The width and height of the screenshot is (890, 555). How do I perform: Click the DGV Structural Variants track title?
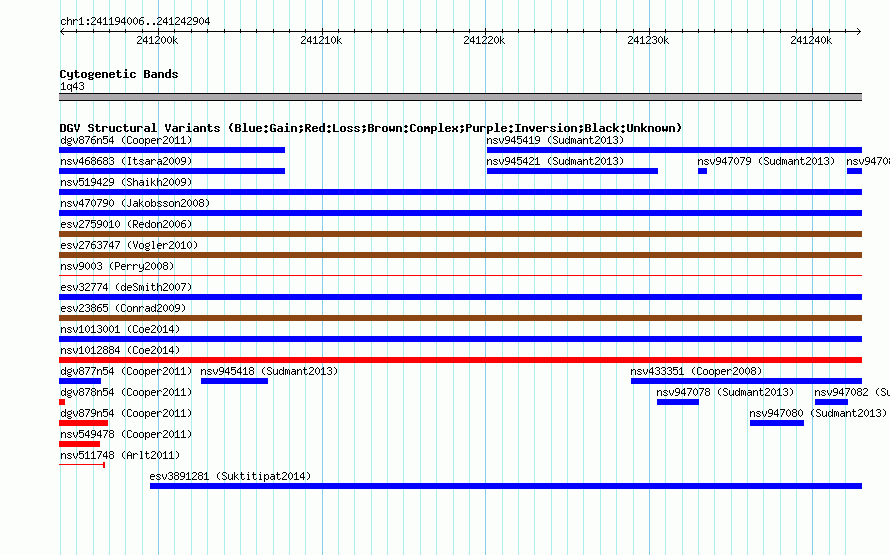pos(371,128)
